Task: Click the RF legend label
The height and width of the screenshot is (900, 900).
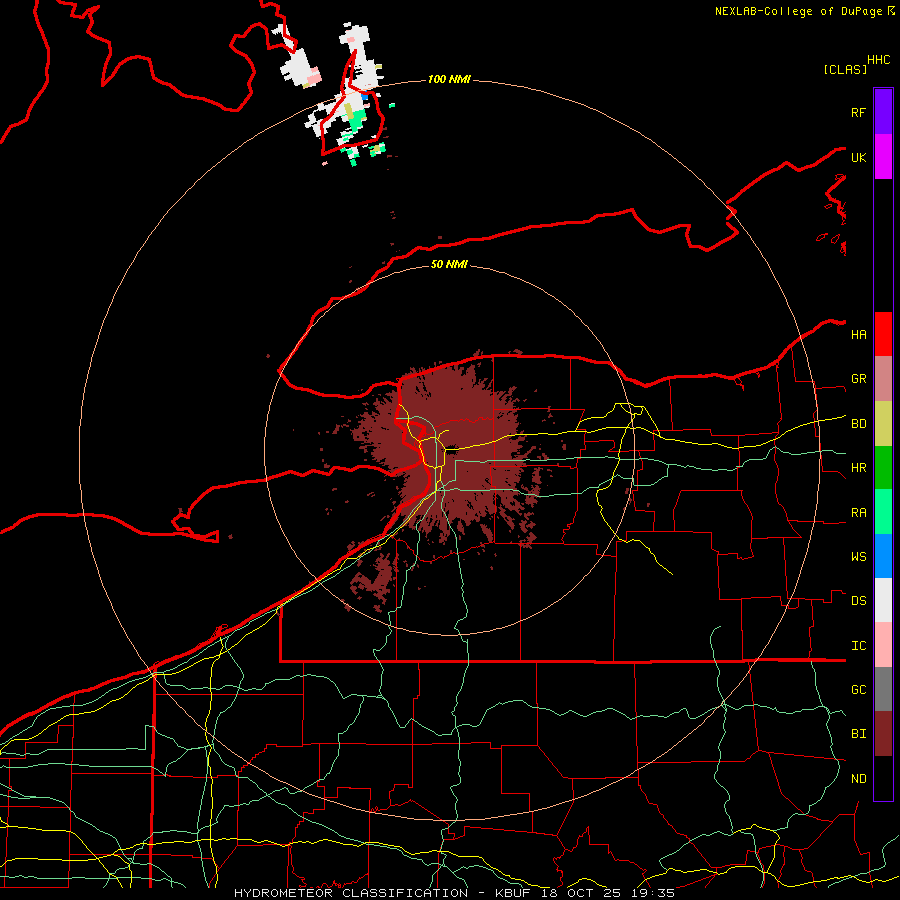Action: [x=859, y=112]
